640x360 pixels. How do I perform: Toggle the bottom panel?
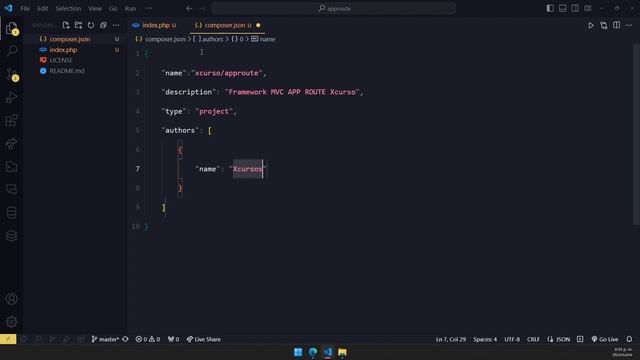click(562, 8)
